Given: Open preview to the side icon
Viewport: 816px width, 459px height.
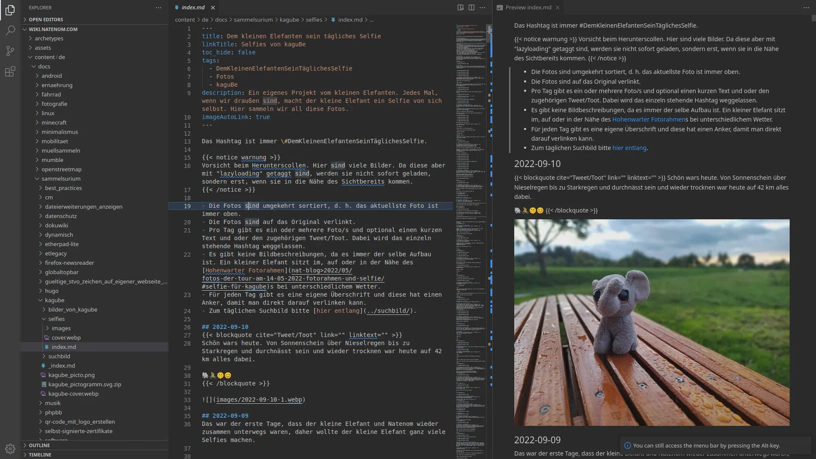Looking at the screenshot, I should pyautogui.click(x=461, y=8).
